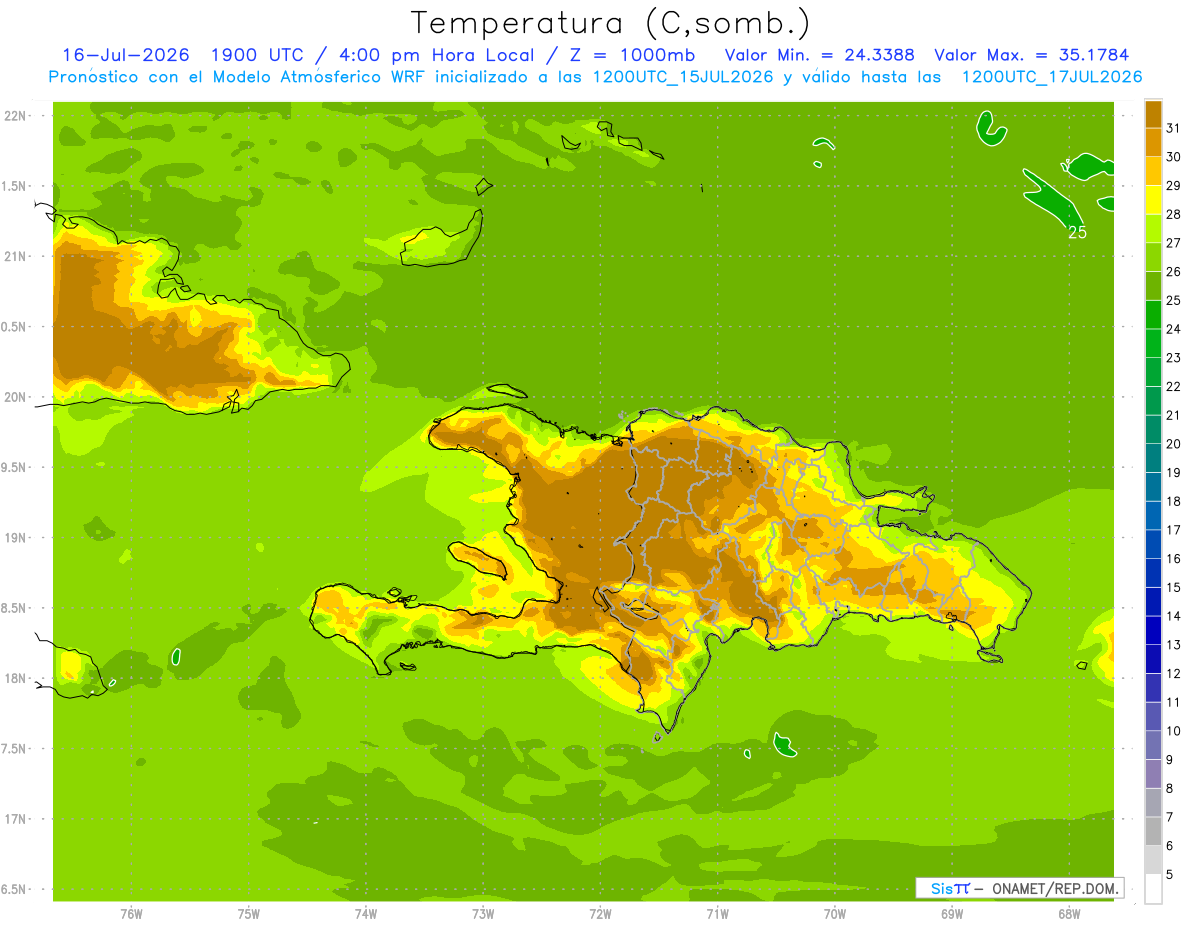This screenshot has height=927, width=1200.
Task: Click legend value '5' at scale bottom
Action: click(1170, 875)
